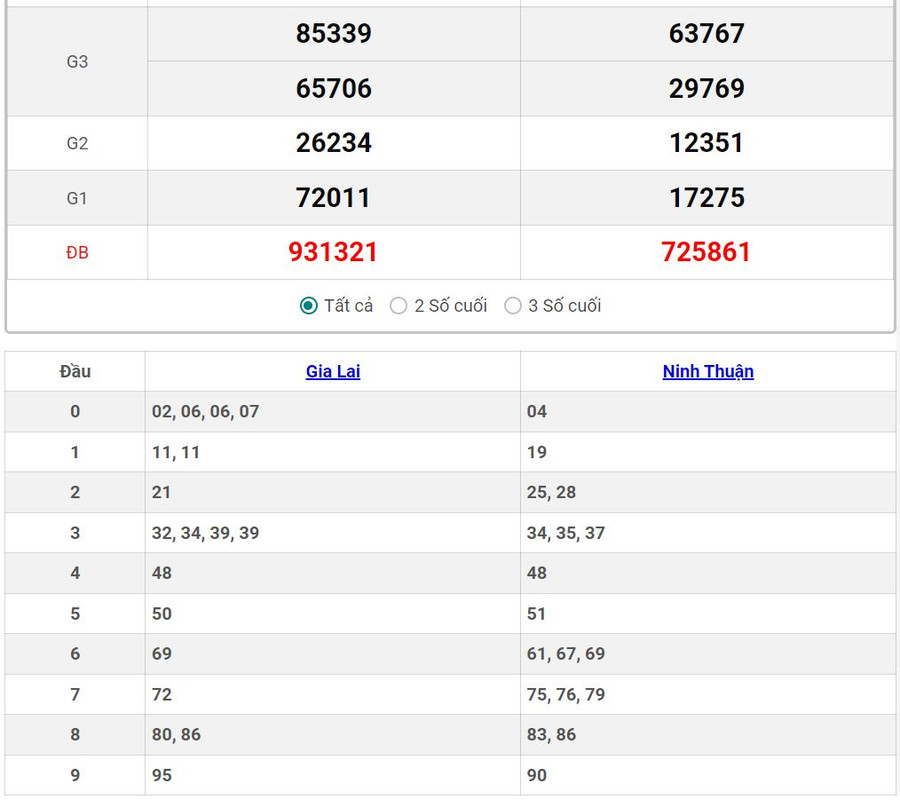Switch filter to '3 Số cuối'
The width and height of the screenshot is (900, 801).
pyautogui.click(x=513, y=306)
